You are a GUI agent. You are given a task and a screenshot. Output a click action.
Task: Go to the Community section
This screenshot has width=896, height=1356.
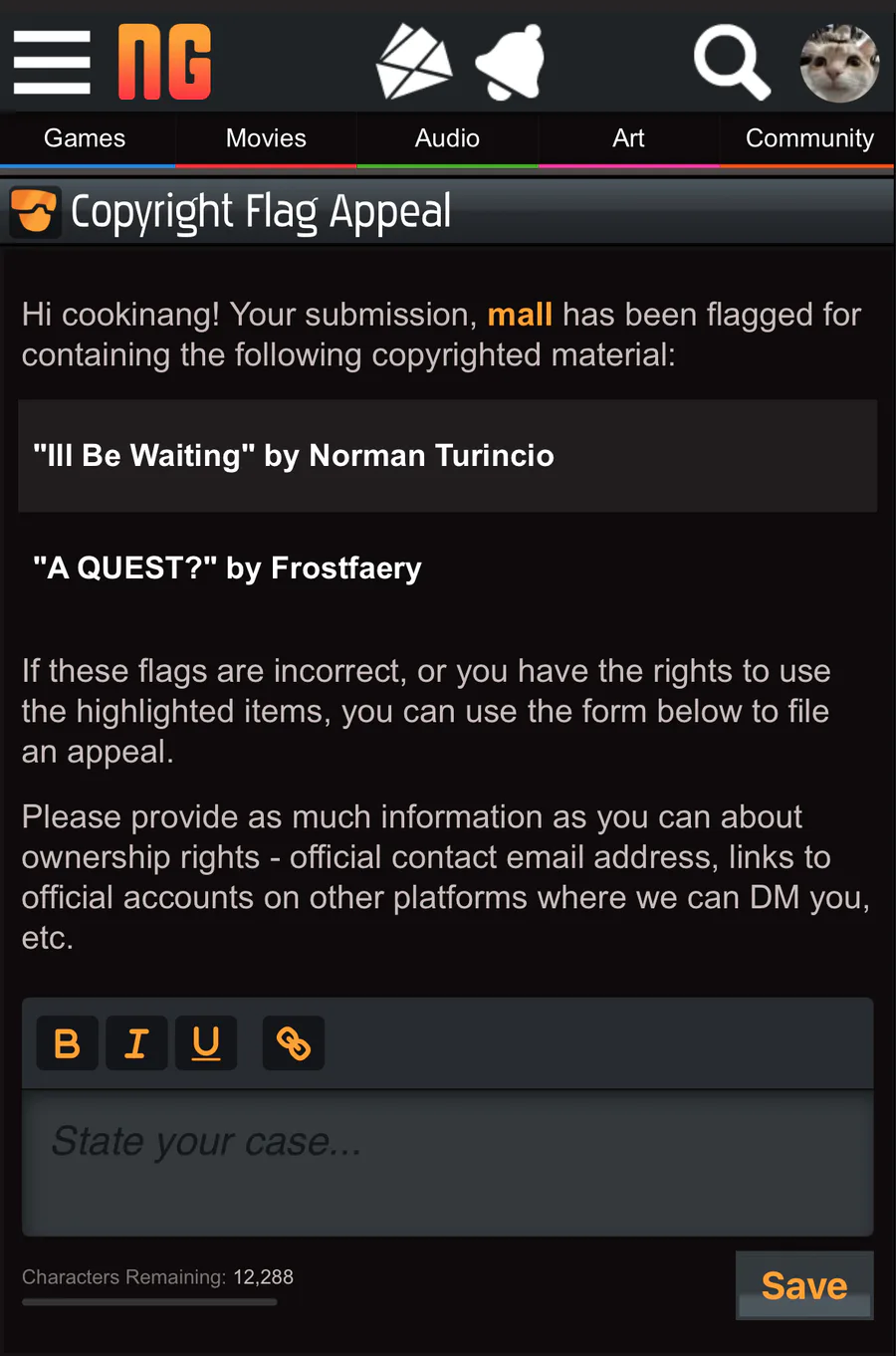click(809, 138)
